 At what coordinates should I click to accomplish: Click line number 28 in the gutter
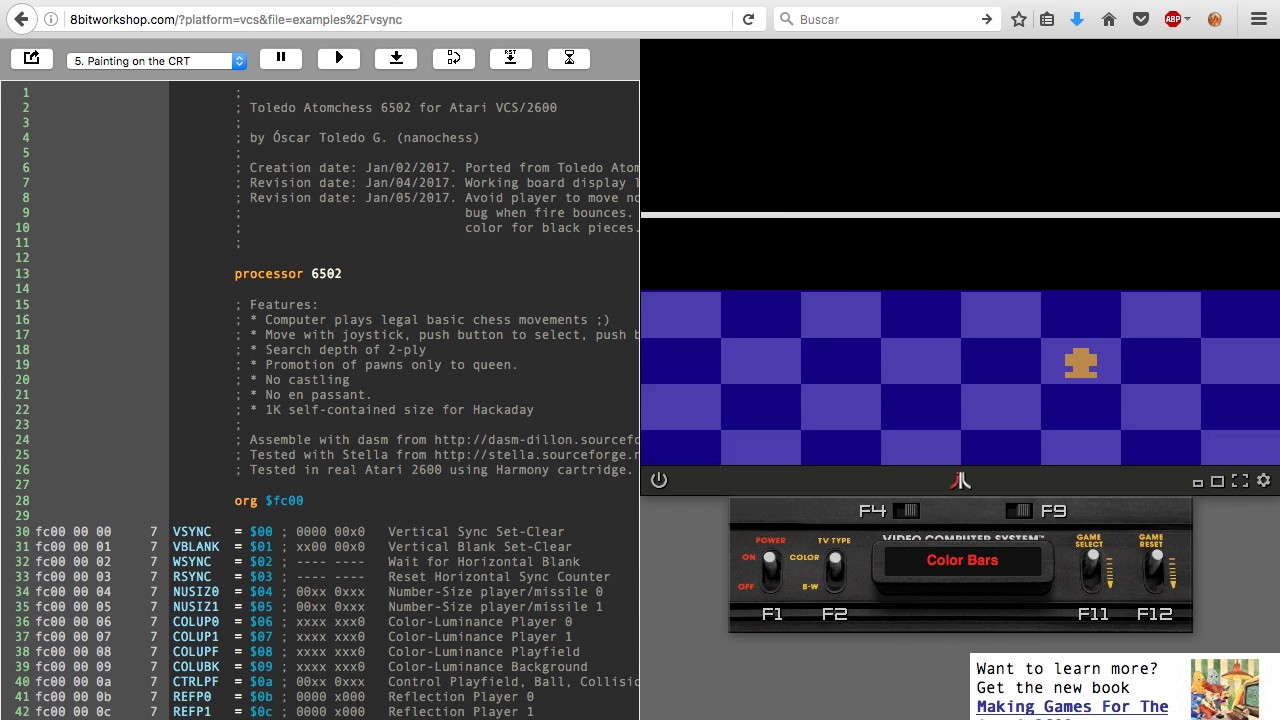(22, 500)
